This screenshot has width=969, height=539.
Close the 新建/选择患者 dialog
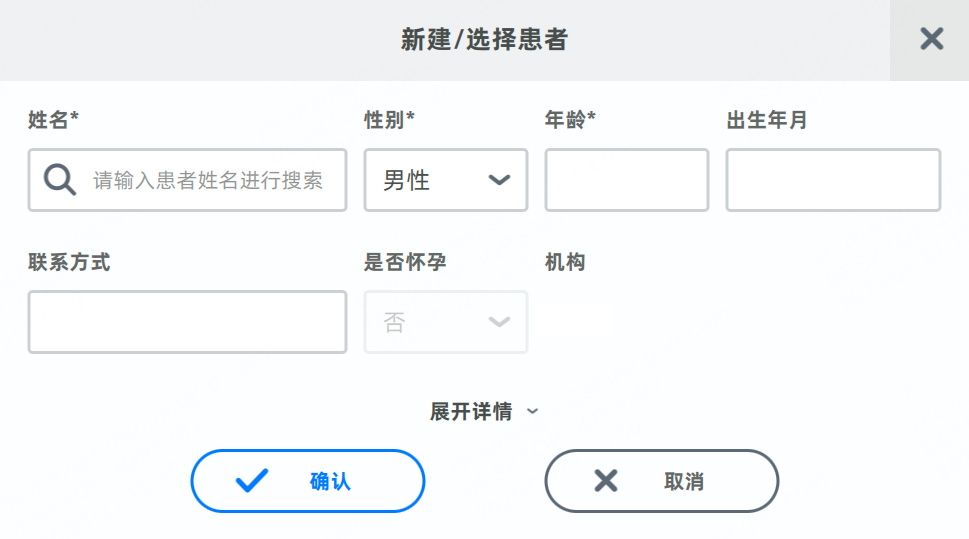(931, 39)
